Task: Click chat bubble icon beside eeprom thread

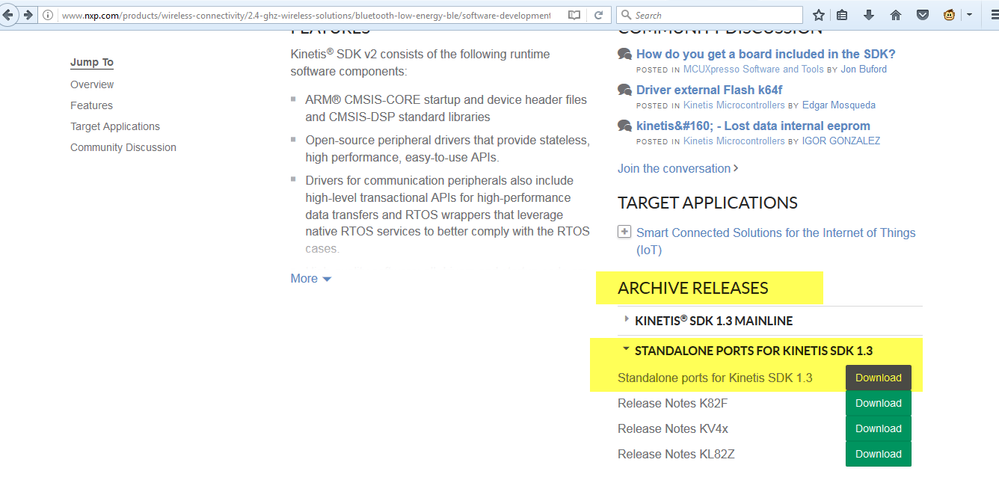Action: click(625, 126)
